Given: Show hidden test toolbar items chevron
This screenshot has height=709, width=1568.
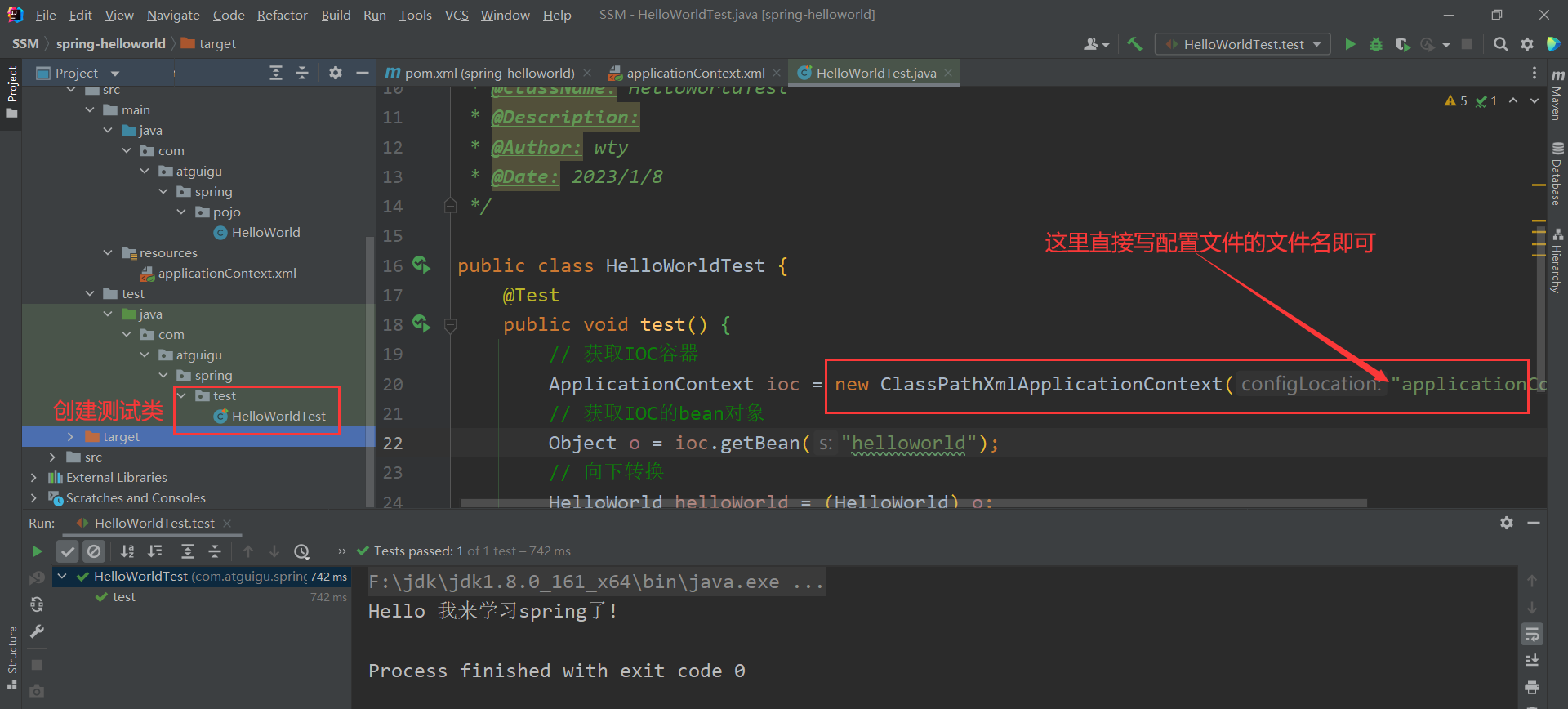Looking at the screenshot, I should click(341, 551).
